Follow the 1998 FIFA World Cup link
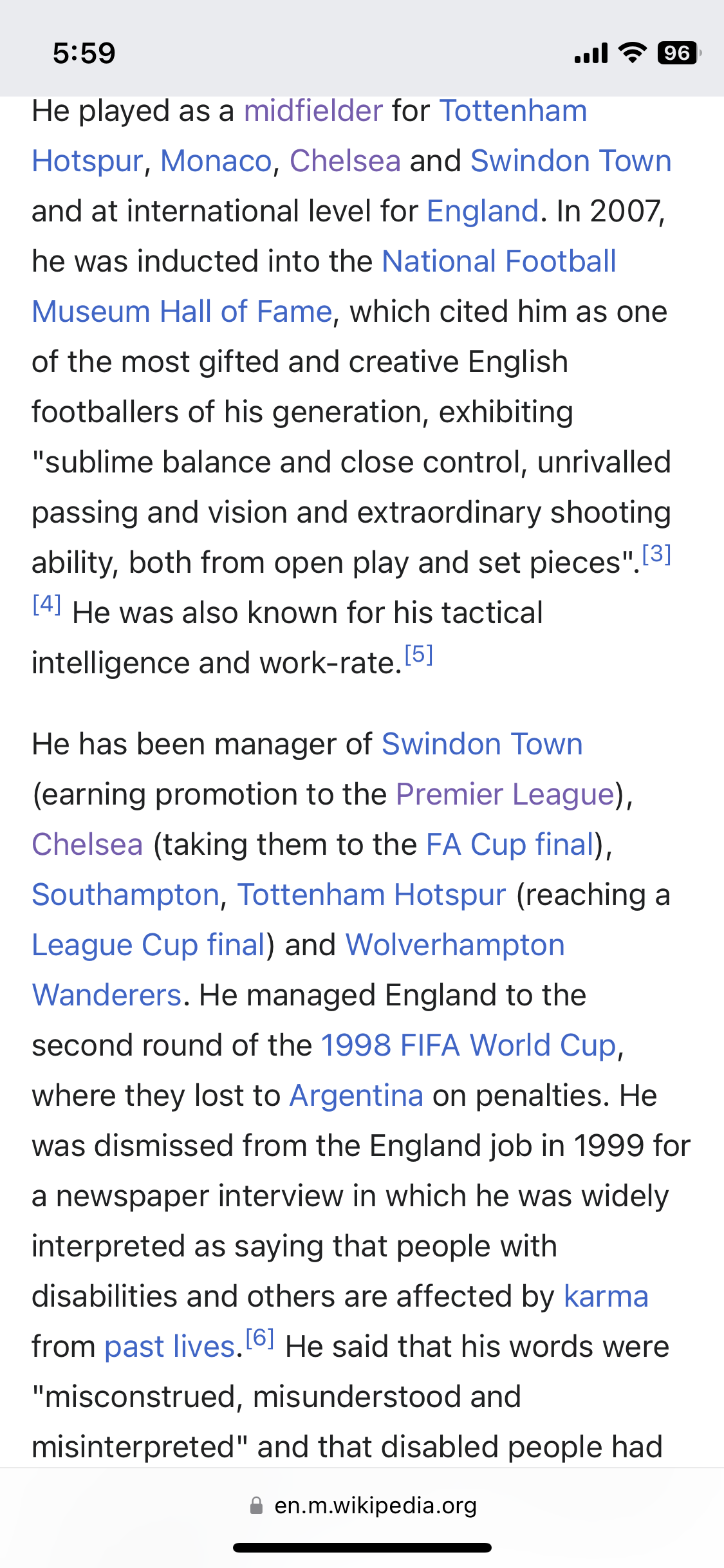 pos(469,1045)
